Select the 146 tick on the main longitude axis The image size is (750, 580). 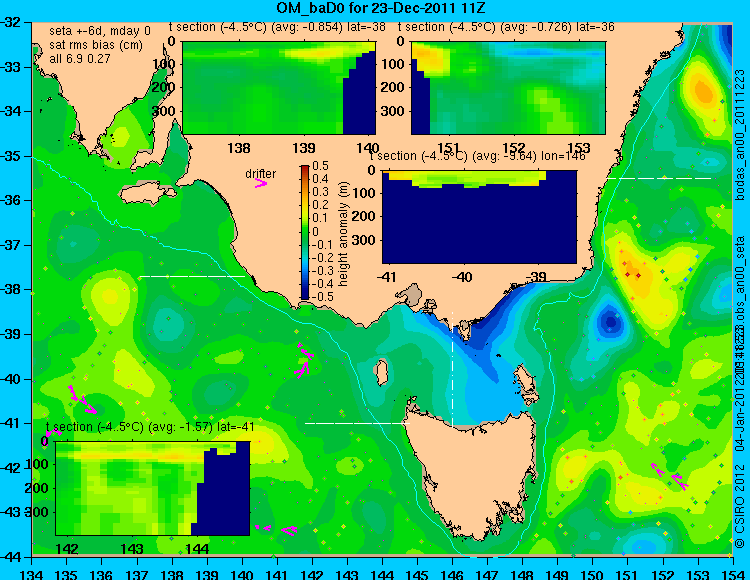pos(452,574)
